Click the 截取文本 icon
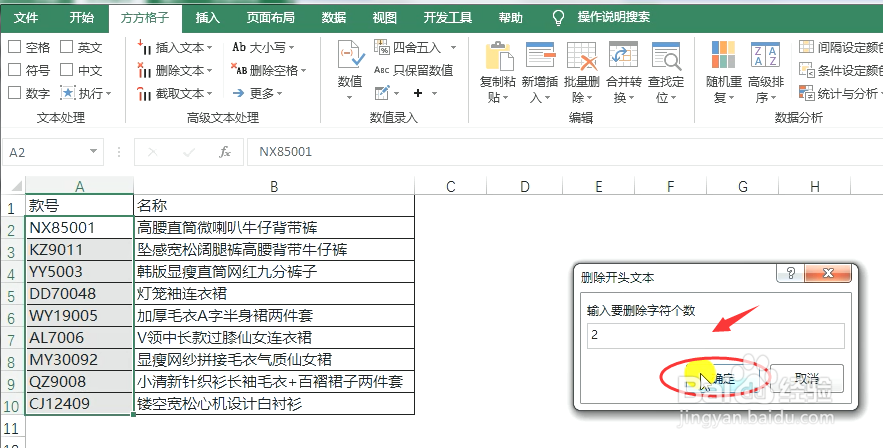 point(144,93)
